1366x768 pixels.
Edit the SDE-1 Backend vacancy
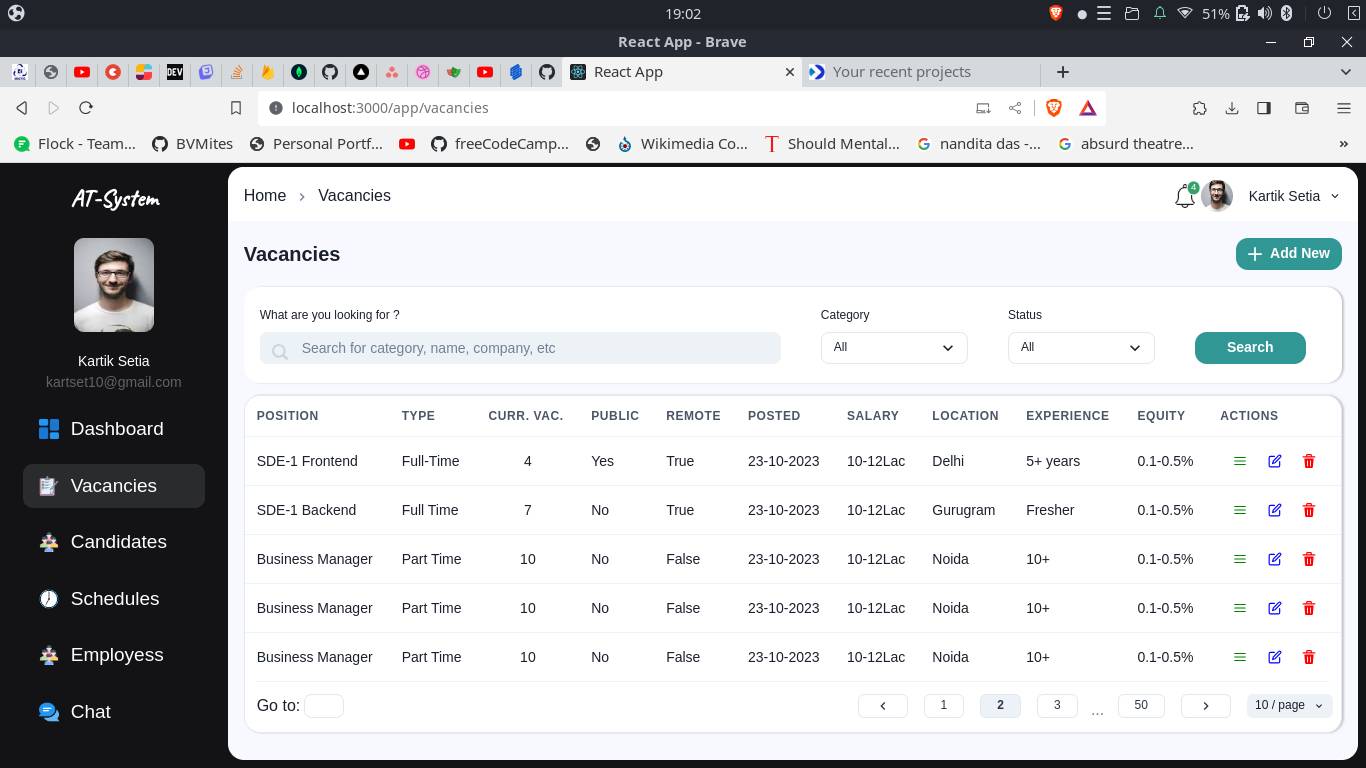1274,510
